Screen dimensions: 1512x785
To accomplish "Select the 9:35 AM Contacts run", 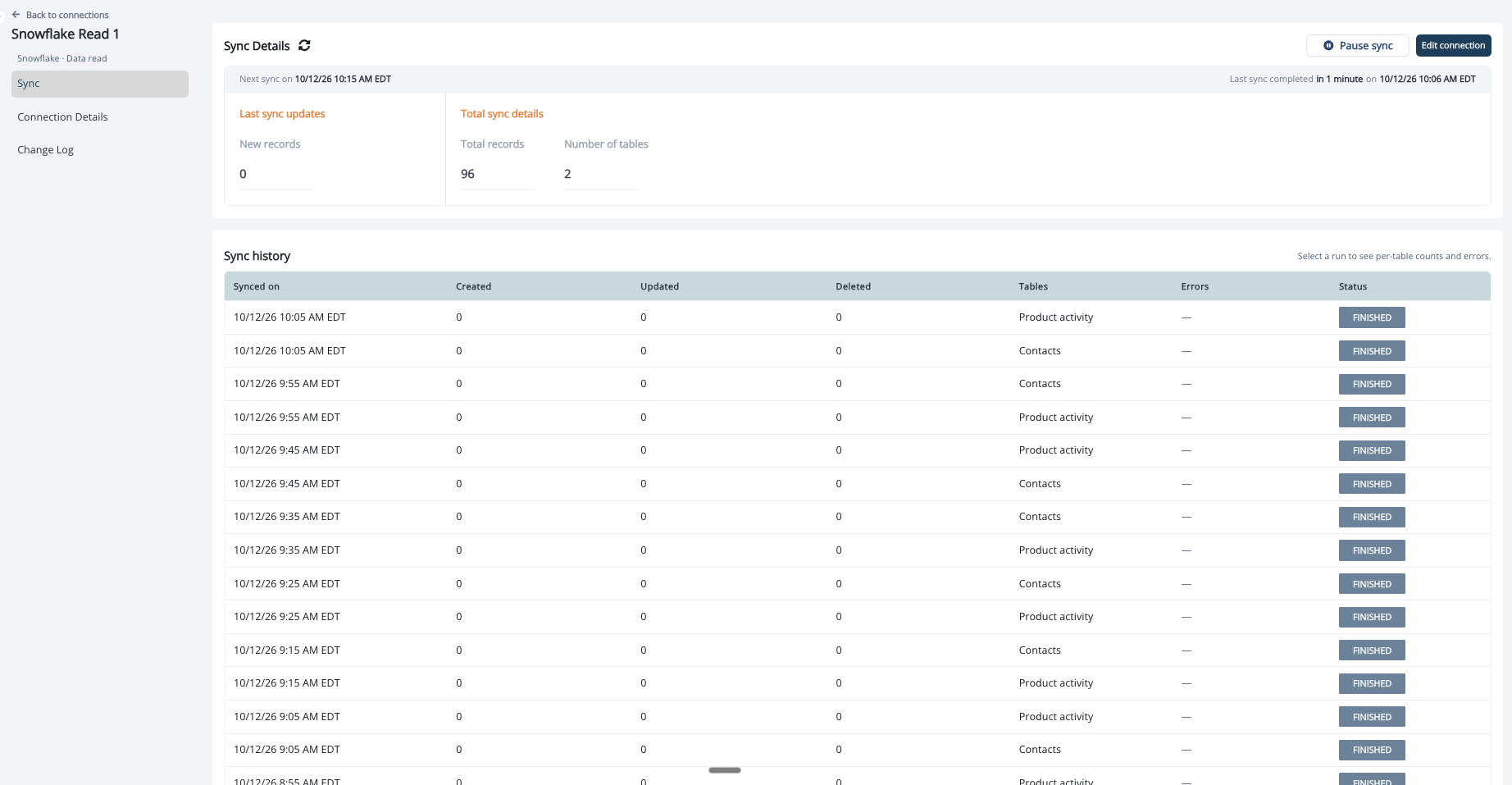I will pos(857,517).
